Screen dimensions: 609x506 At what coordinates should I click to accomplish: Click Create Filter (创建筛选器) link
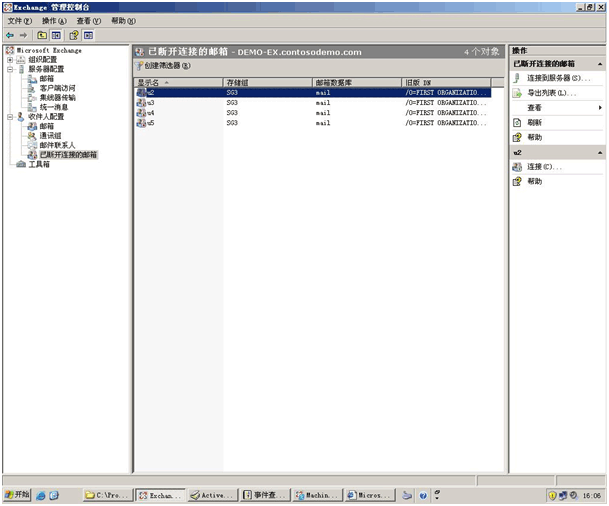[167, 66]
